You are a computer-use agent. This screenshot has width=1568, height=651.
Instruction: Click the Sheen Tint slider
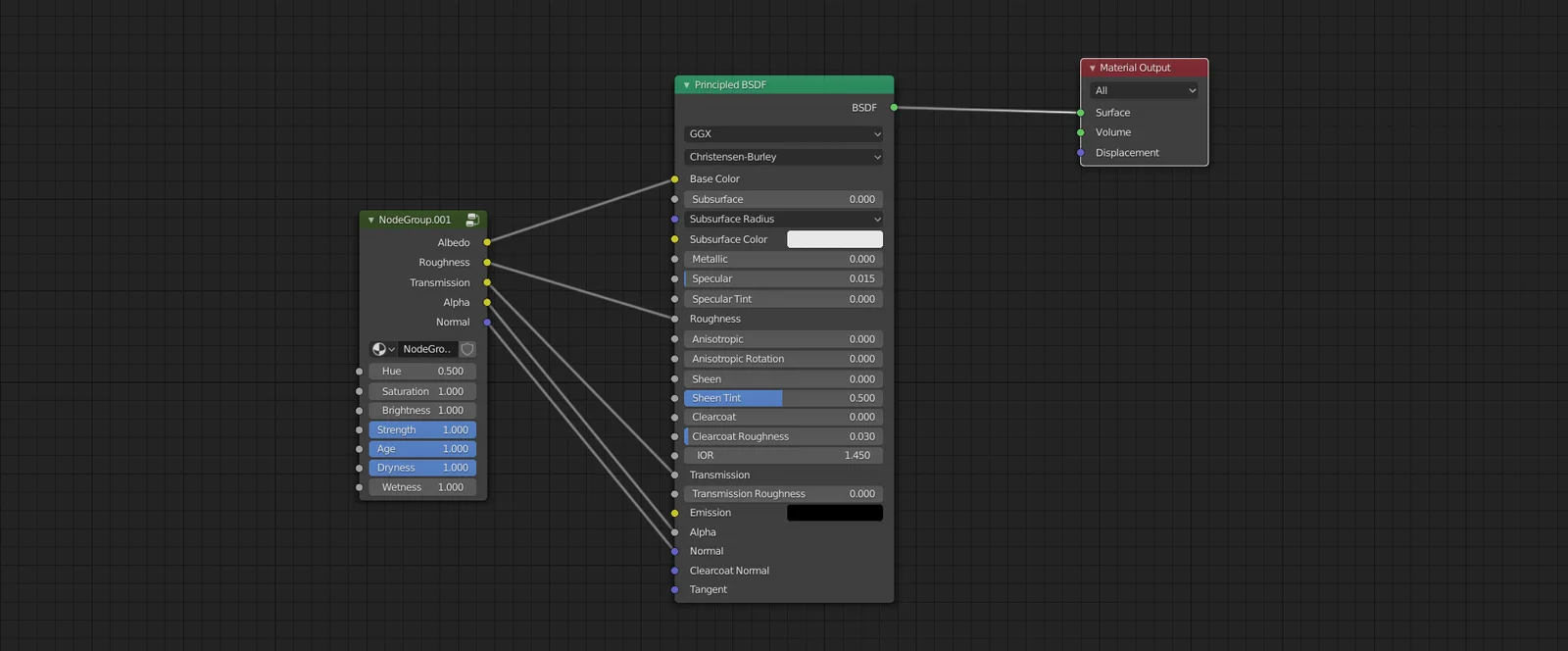783,398
